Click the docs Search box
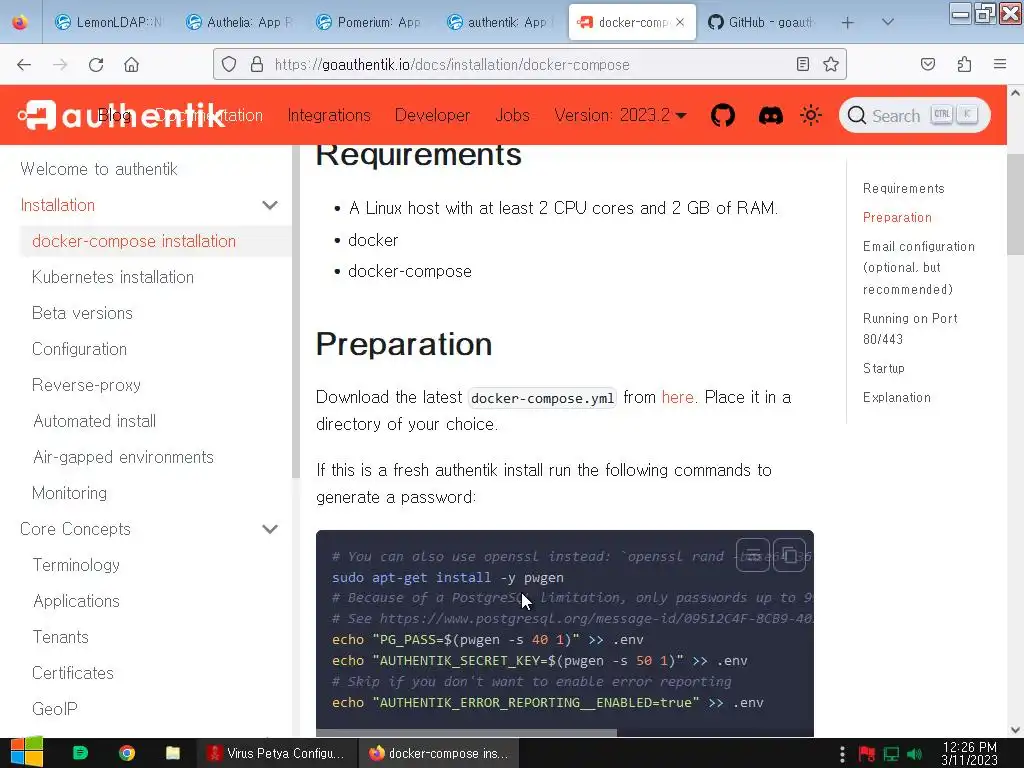Viewport: 1024px width, 768px height. pyautogui.click(x=914, y=116)
